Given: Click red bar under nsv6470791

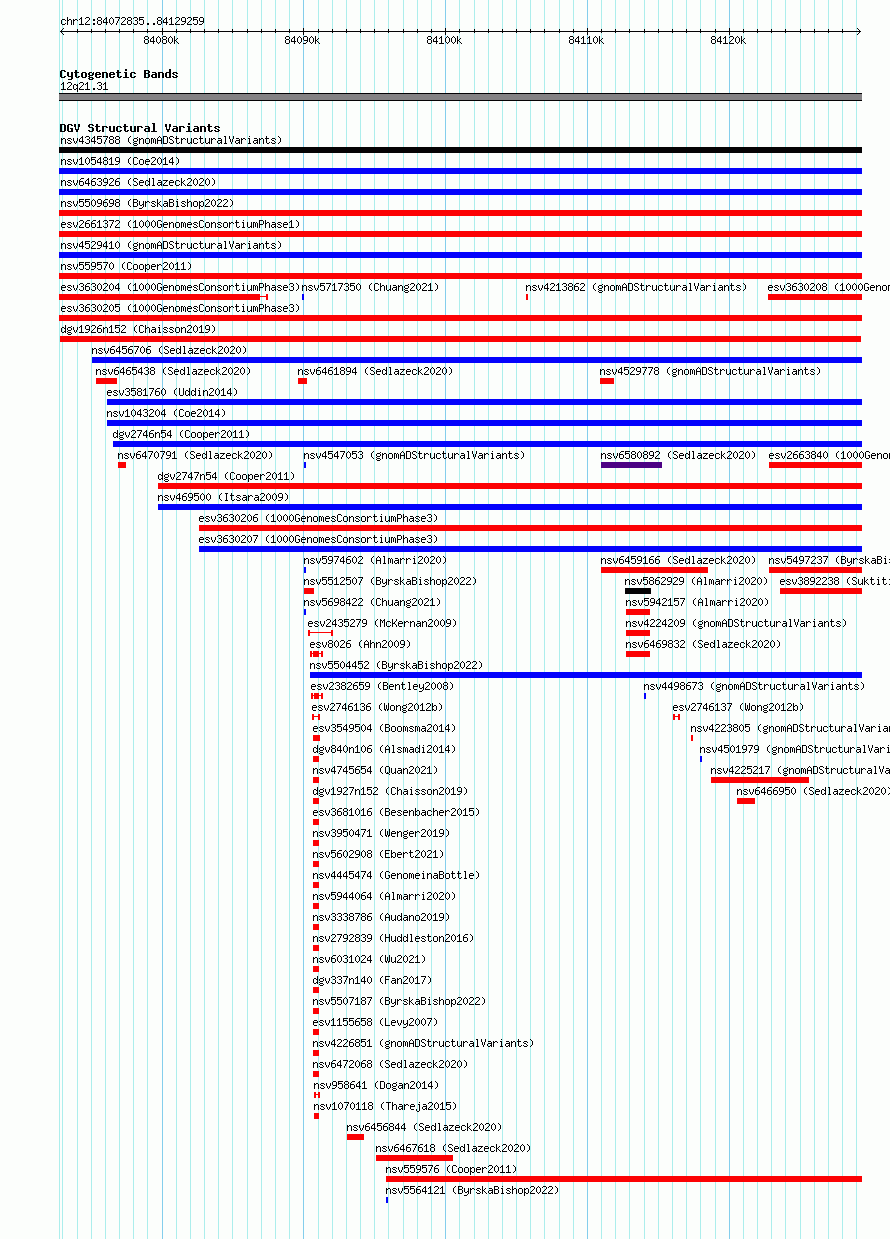Looking at the screenshot, I should coord(122,465).
